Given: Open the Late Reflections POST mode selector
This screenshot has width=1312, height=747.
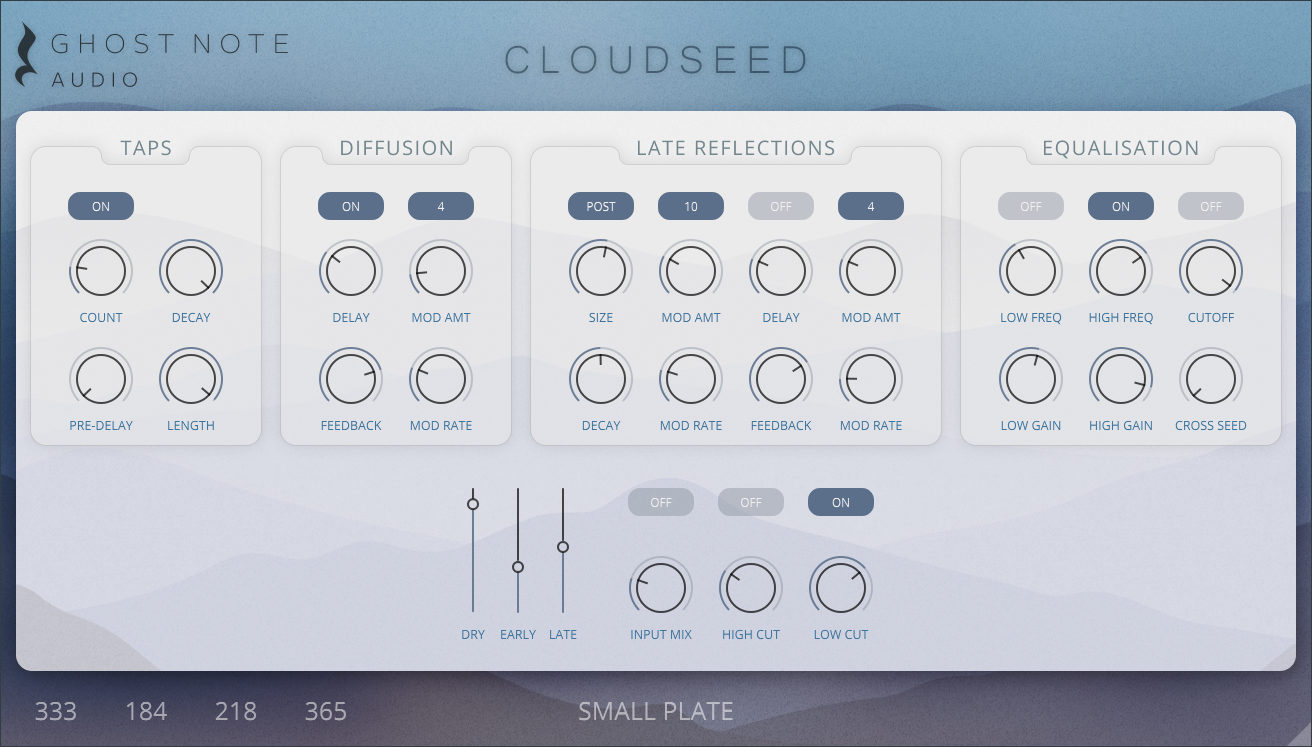Looking at the screenshot, I should [x=600, y=206].
